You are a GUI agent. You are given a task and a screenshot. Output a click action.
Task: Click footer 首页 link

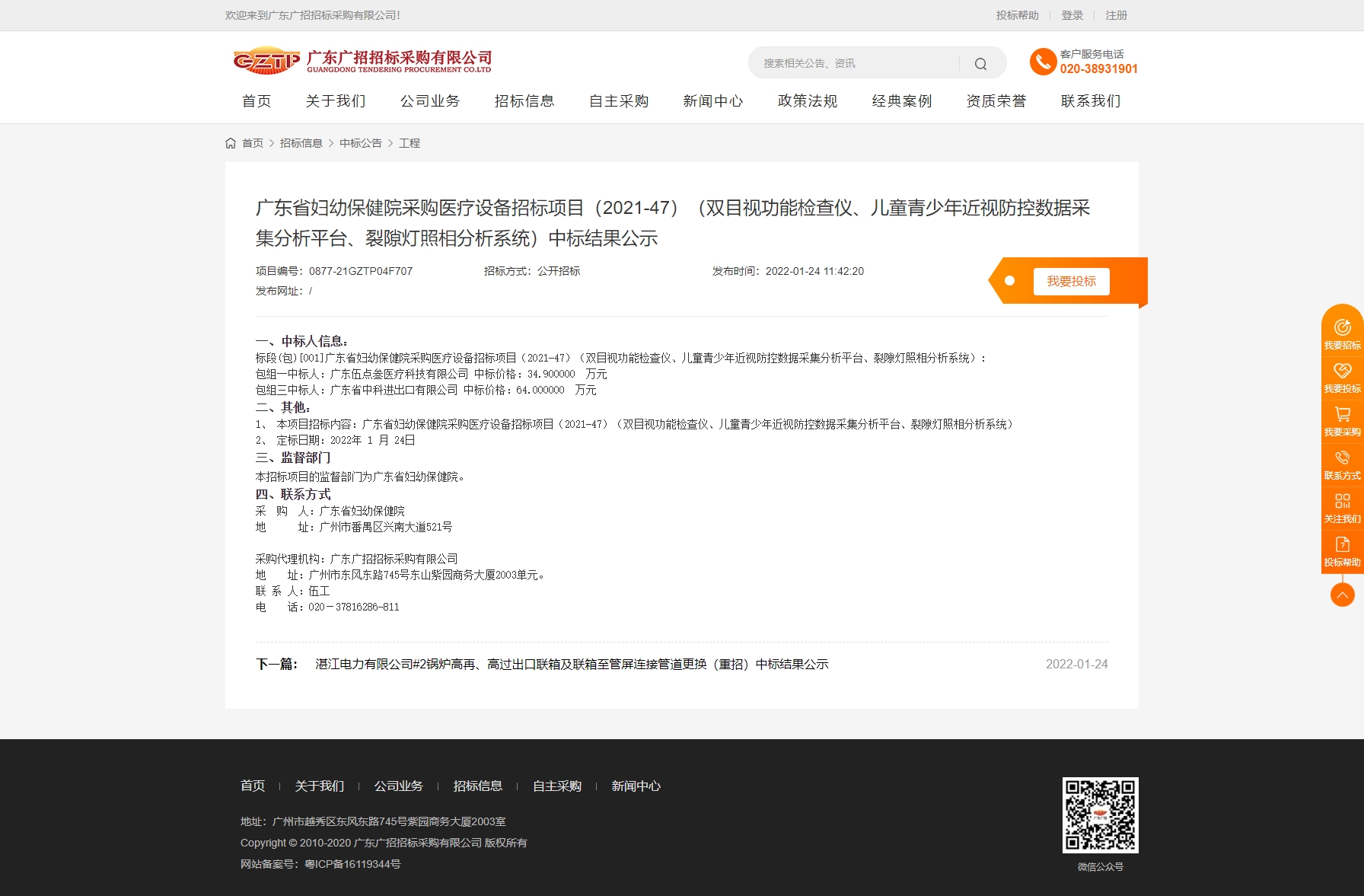pos(253,786)
